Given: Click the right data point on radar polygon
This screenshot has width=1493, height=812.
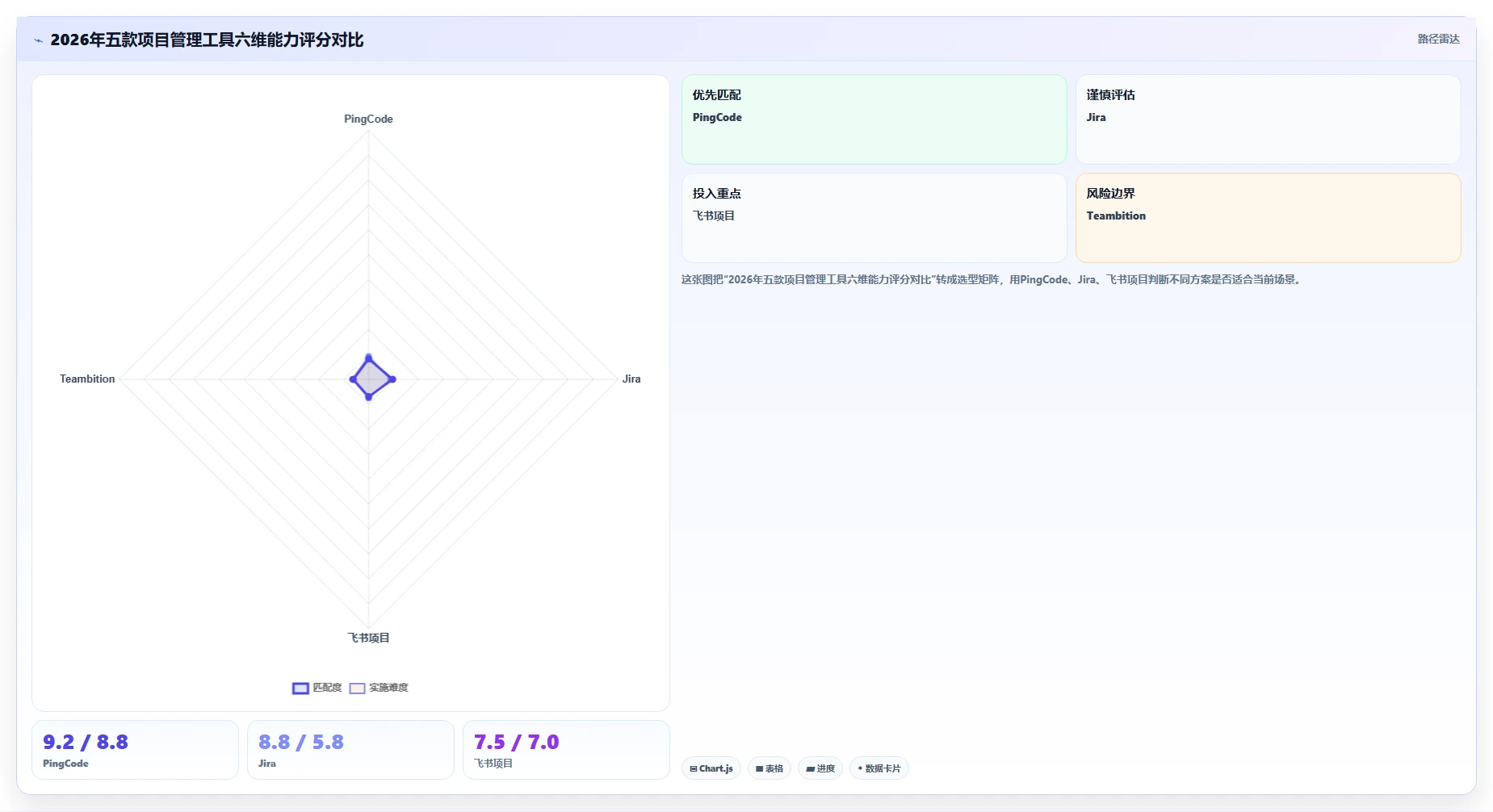Looking at the screenshot, I should [392, 379].
